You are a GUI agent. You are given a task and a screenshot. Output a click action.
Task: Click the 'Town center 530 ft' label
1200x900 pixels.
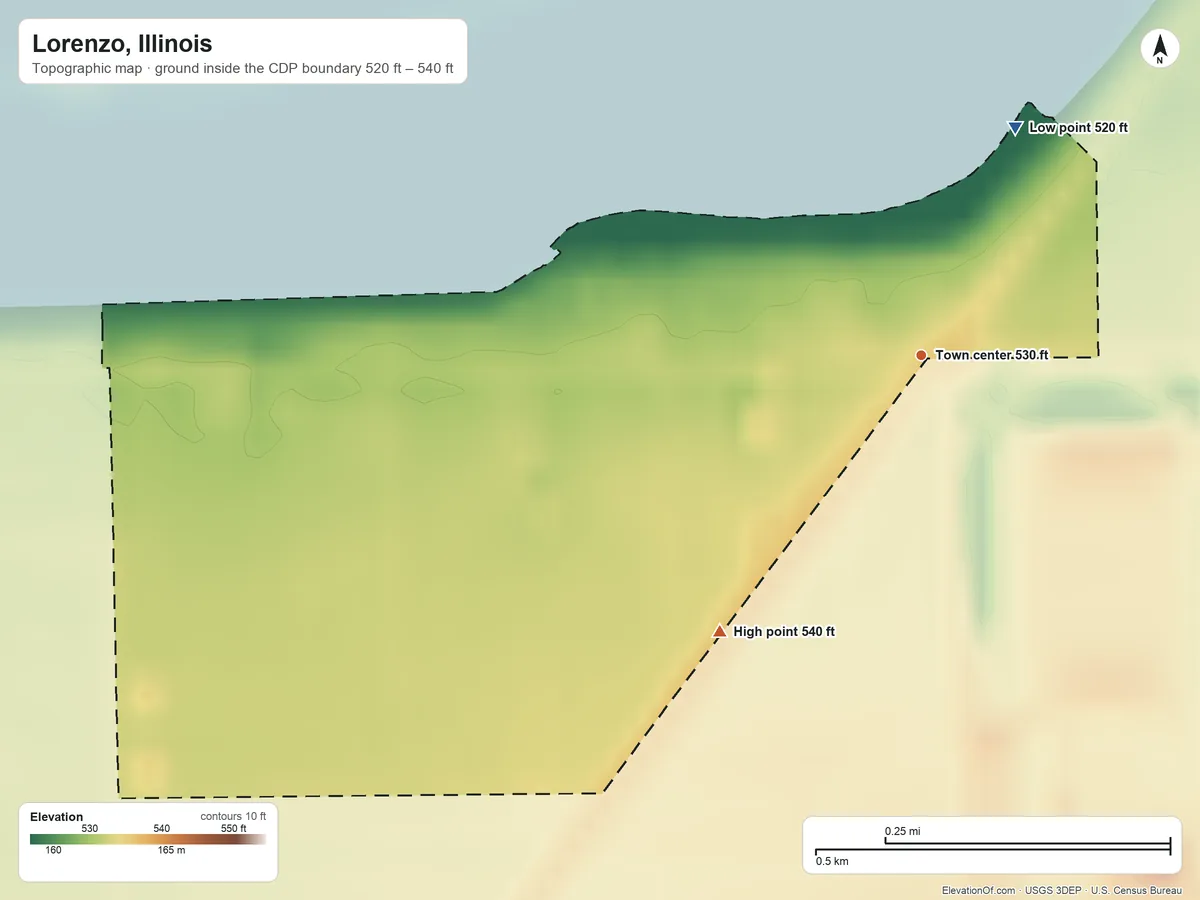pyautogui.click(x=992, y=355)
